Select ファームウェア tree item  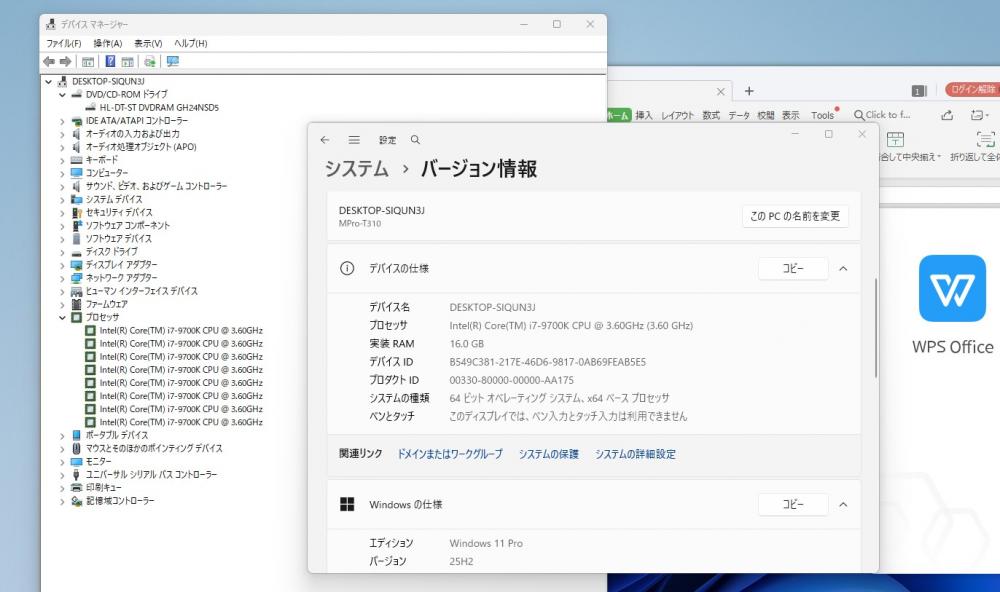107,304
